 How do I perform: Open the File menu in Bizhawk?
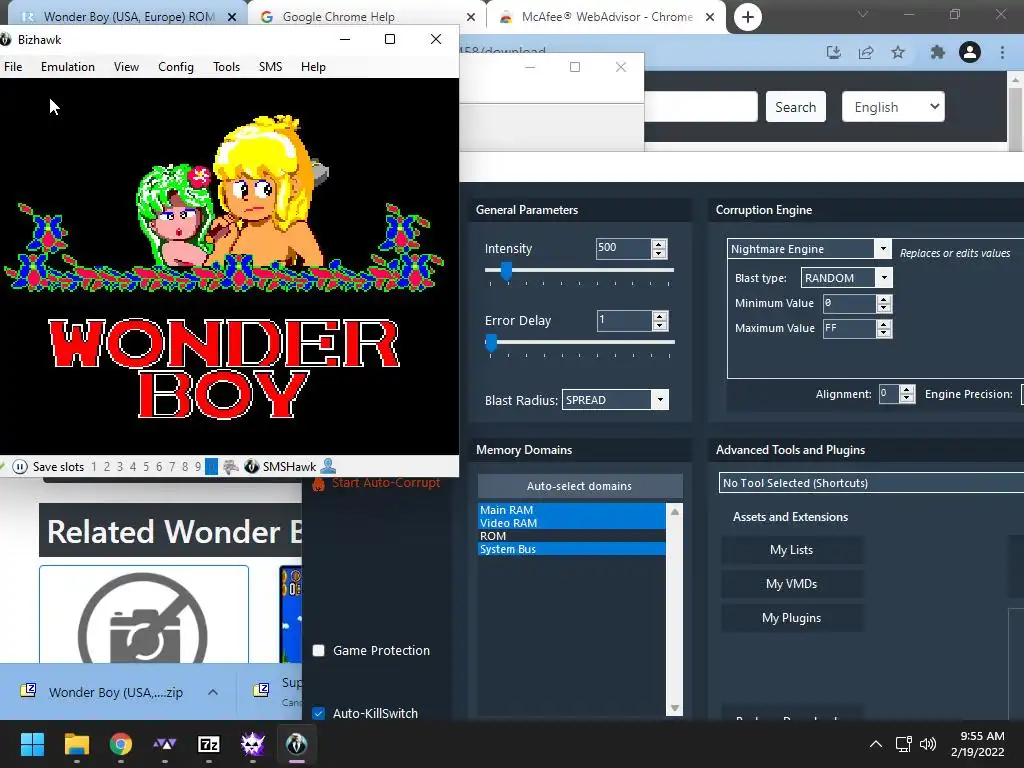pyautogui.click(x=13, y=67)
